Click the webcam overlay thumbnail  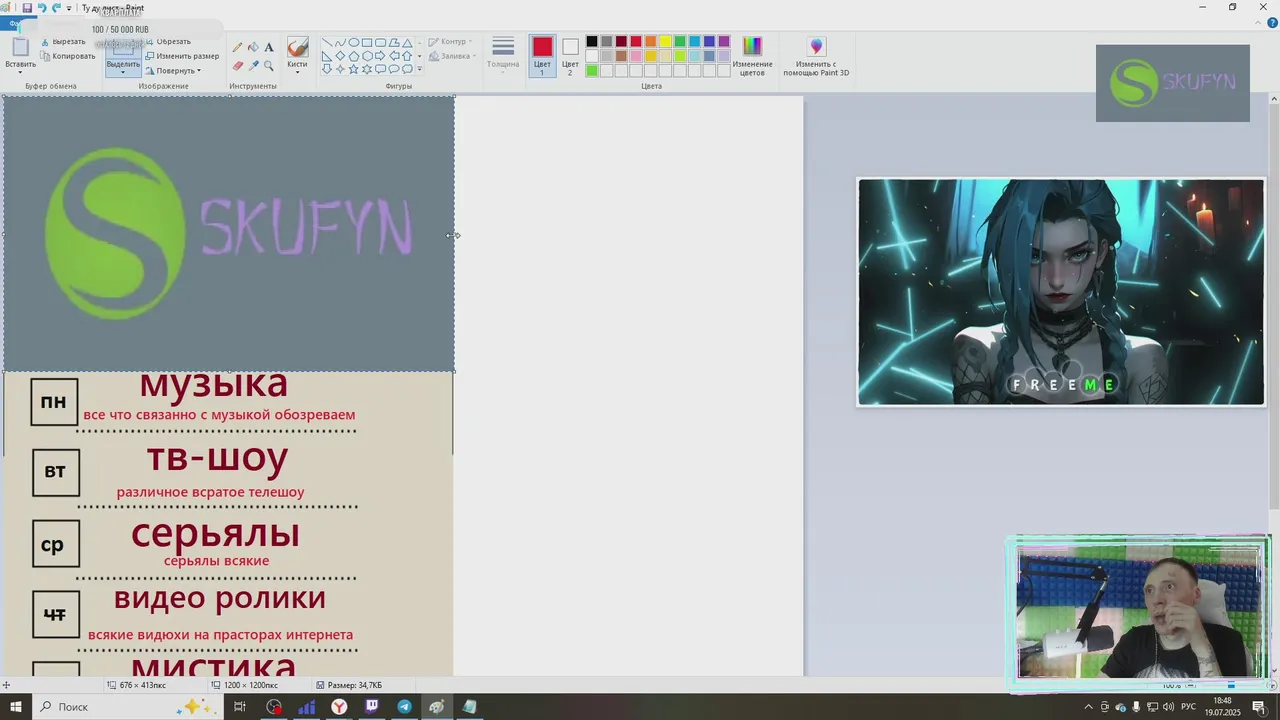(x=1141, y=611)
